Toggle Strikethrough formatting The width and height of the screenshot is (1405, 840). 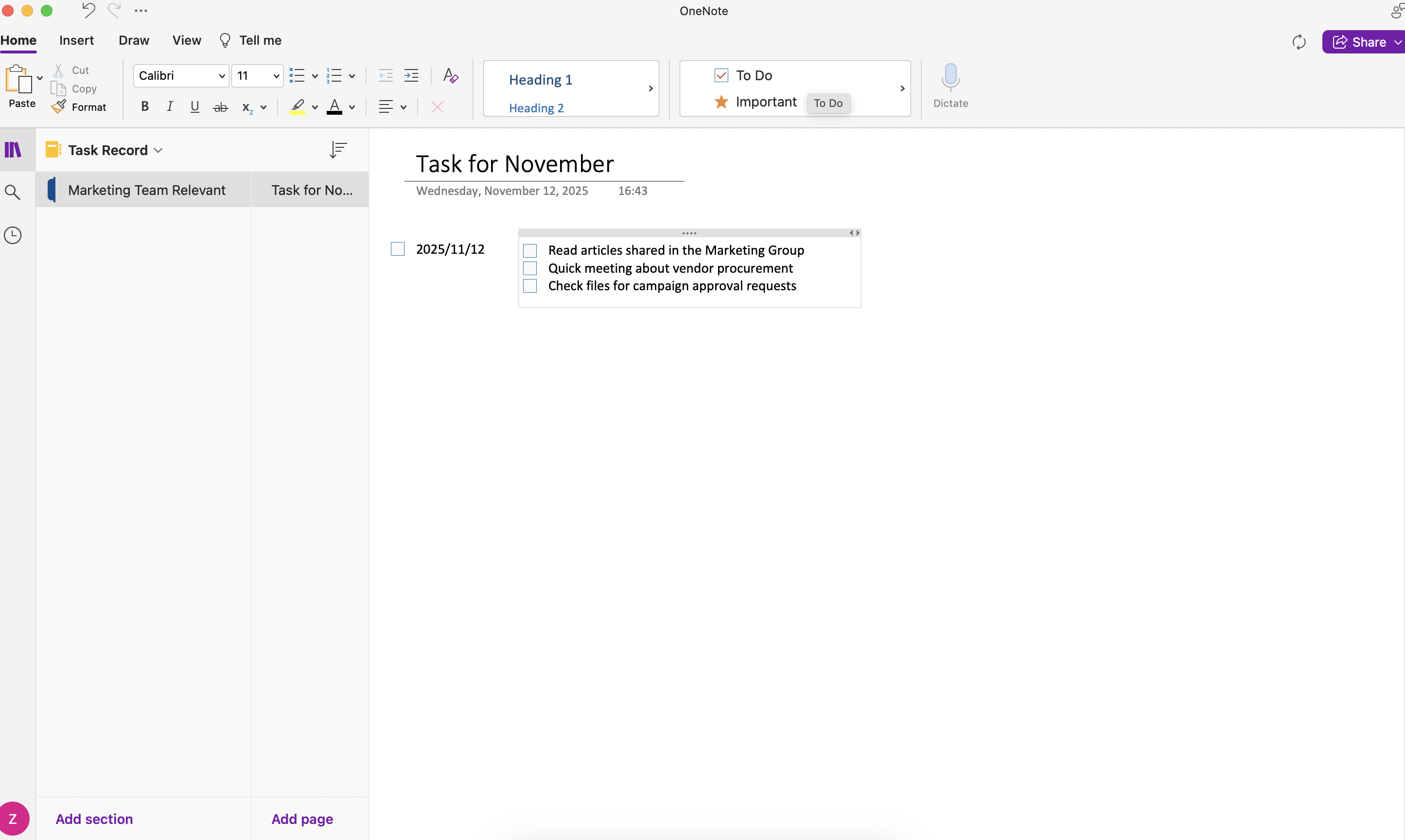[x=220, y=107]
